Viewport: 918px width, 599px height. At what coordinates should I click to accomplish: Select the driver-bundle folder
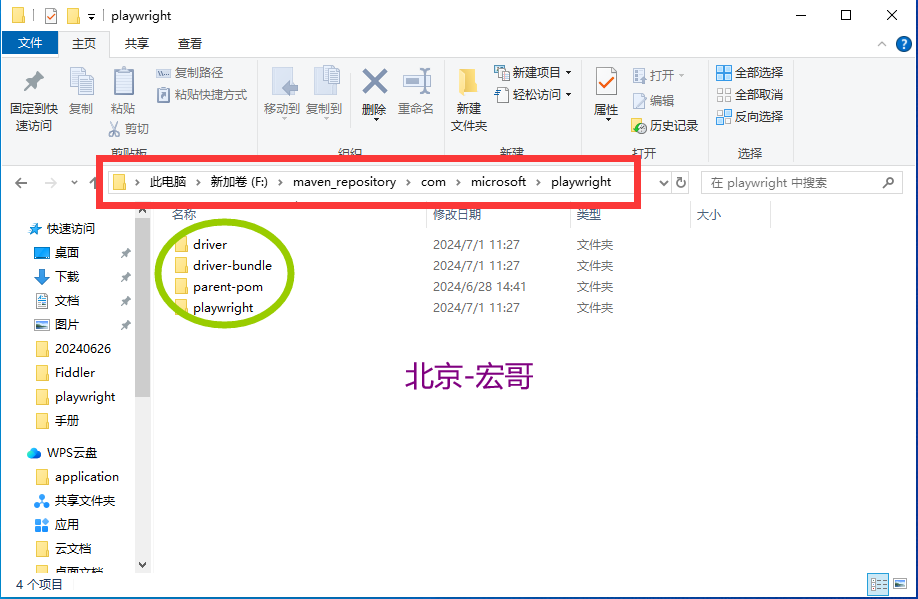(x=232, y=266)
